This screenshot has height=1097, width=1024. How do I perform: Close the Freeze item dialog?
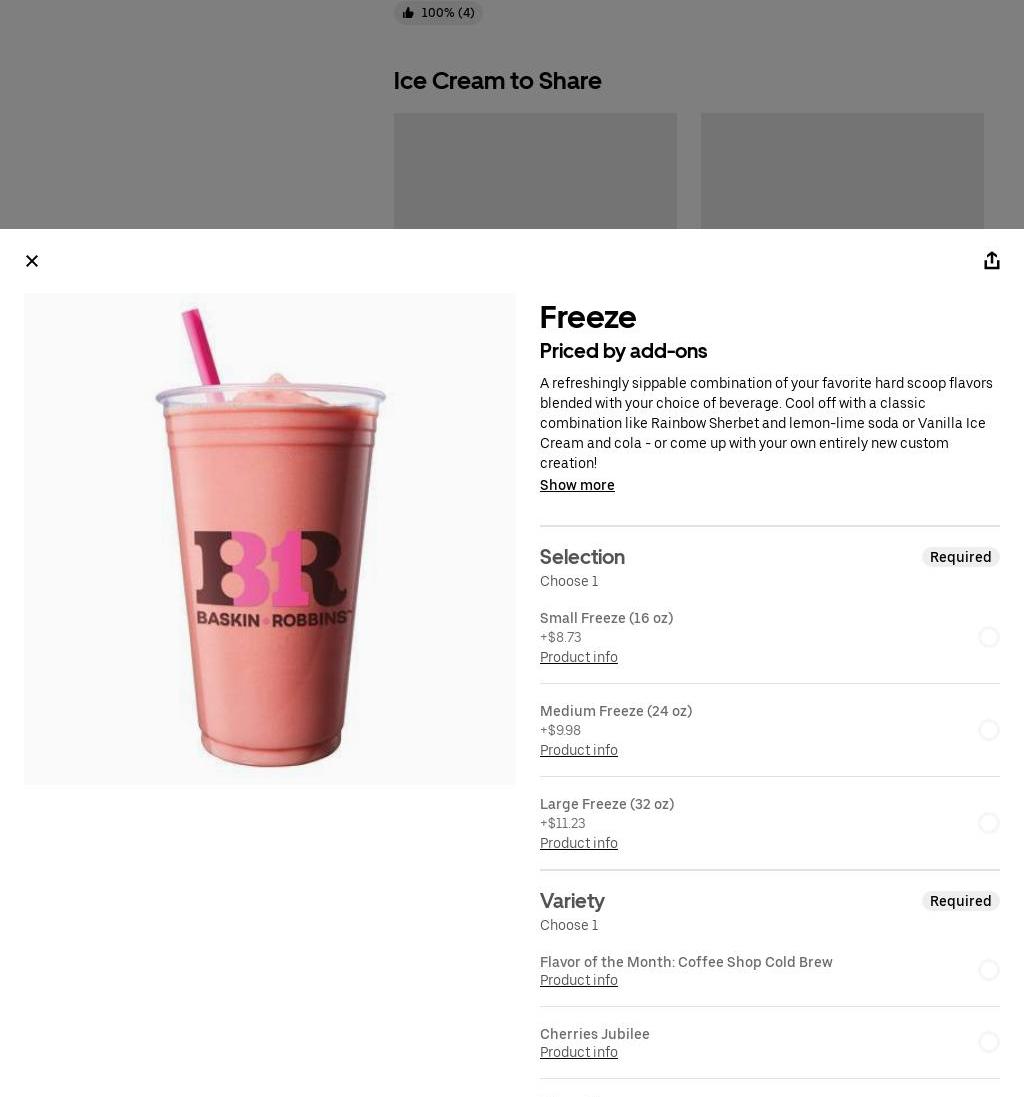(31, 261)
